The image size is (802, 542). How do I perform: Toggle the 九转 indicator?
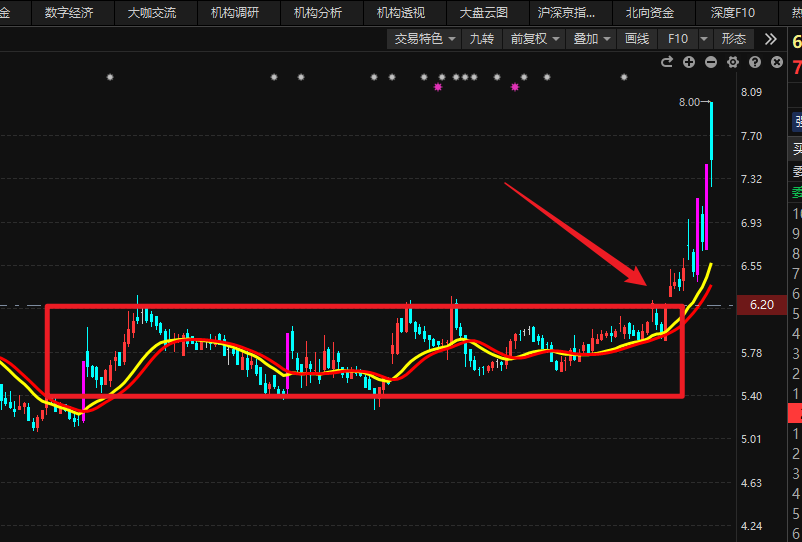[x=482, y=39]
